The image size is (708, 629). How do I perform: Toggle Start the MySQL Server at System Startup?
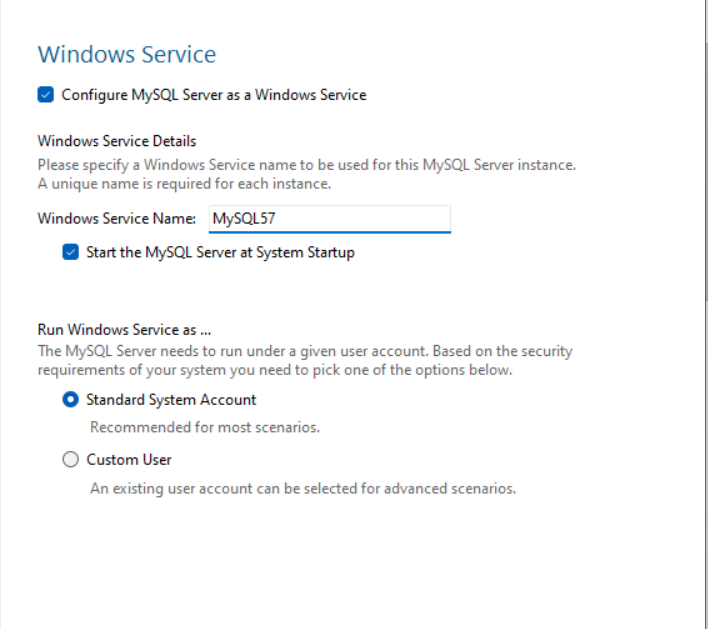70,252
